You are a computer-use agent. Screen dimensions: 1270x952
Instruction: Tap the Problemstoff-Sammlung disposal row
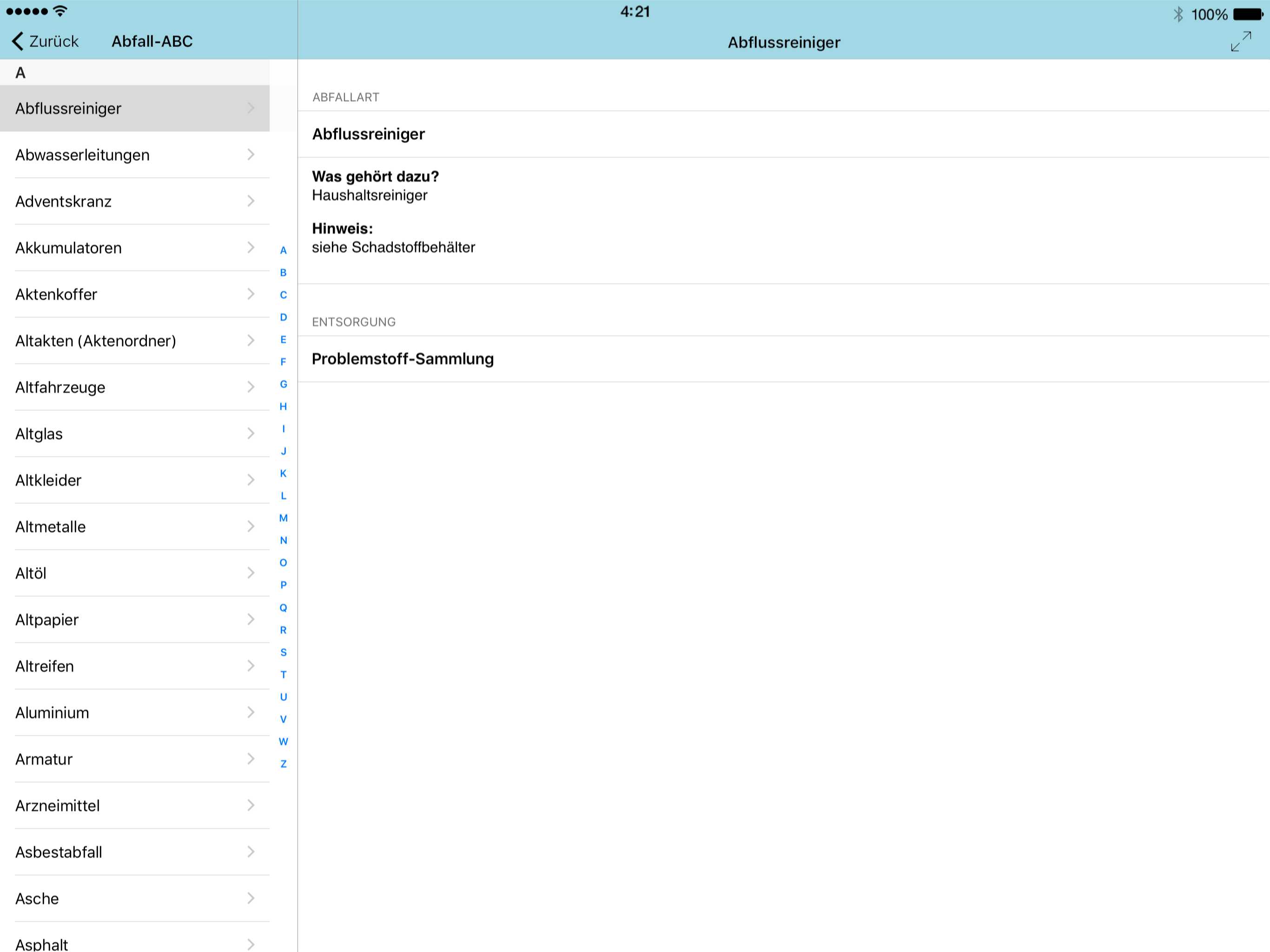784,359
